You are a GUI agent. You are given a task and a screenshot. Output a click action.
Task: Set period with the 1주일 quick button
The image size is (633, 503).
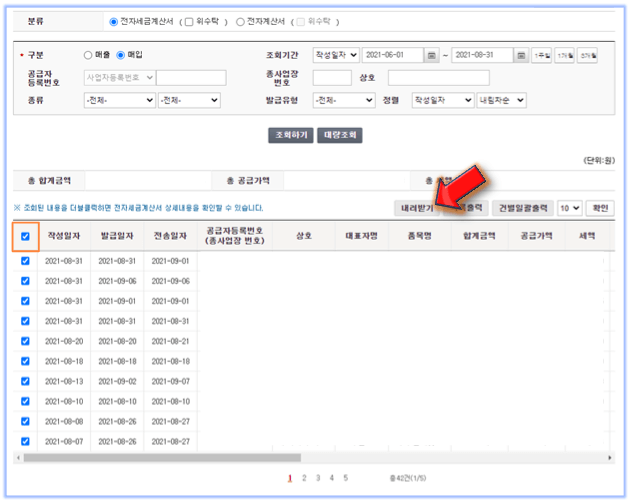542,55
